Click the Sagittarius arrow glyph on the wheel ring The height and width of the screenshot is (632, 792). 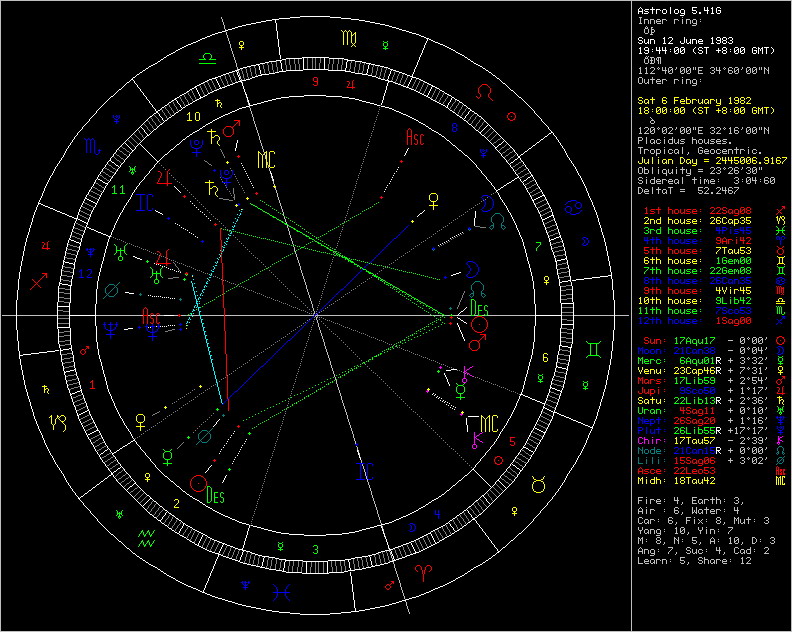pyautogui.click(x=40, y=283)
